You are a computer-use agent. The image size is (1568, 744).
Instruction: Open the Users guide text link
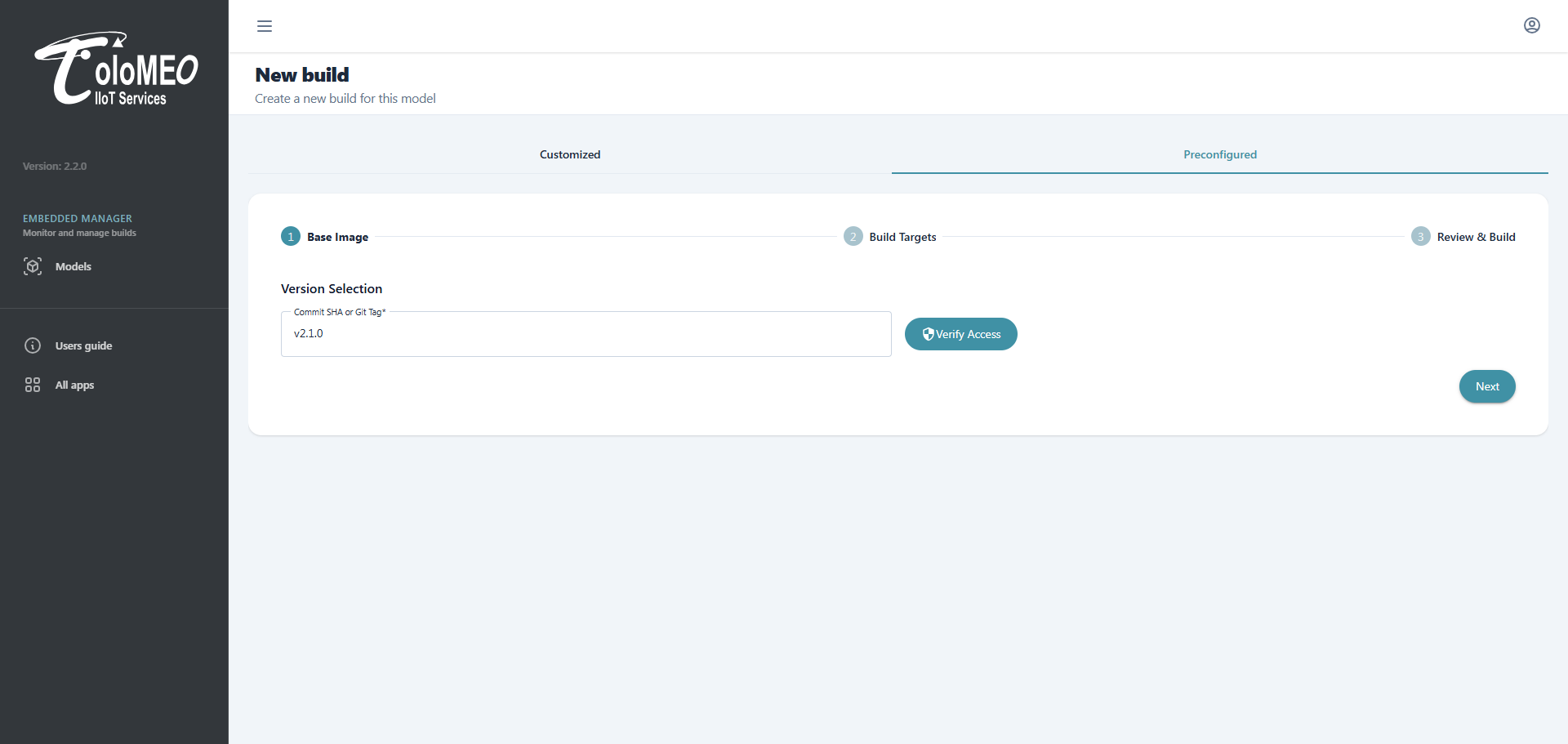coord(83,345)
